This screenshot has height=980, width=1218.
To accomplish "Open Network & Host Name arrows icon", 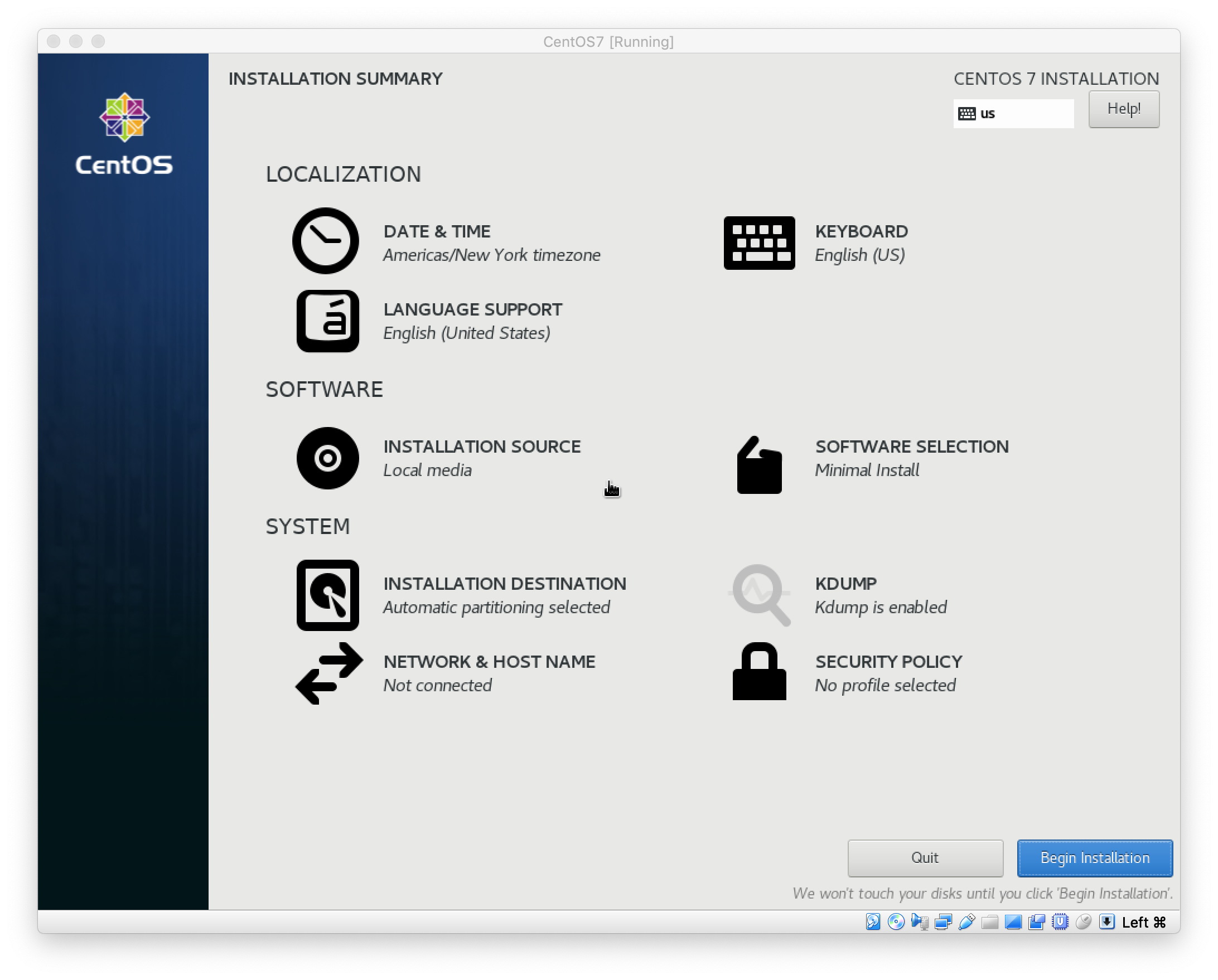I will pyautogui.click(x=330, y=673).
